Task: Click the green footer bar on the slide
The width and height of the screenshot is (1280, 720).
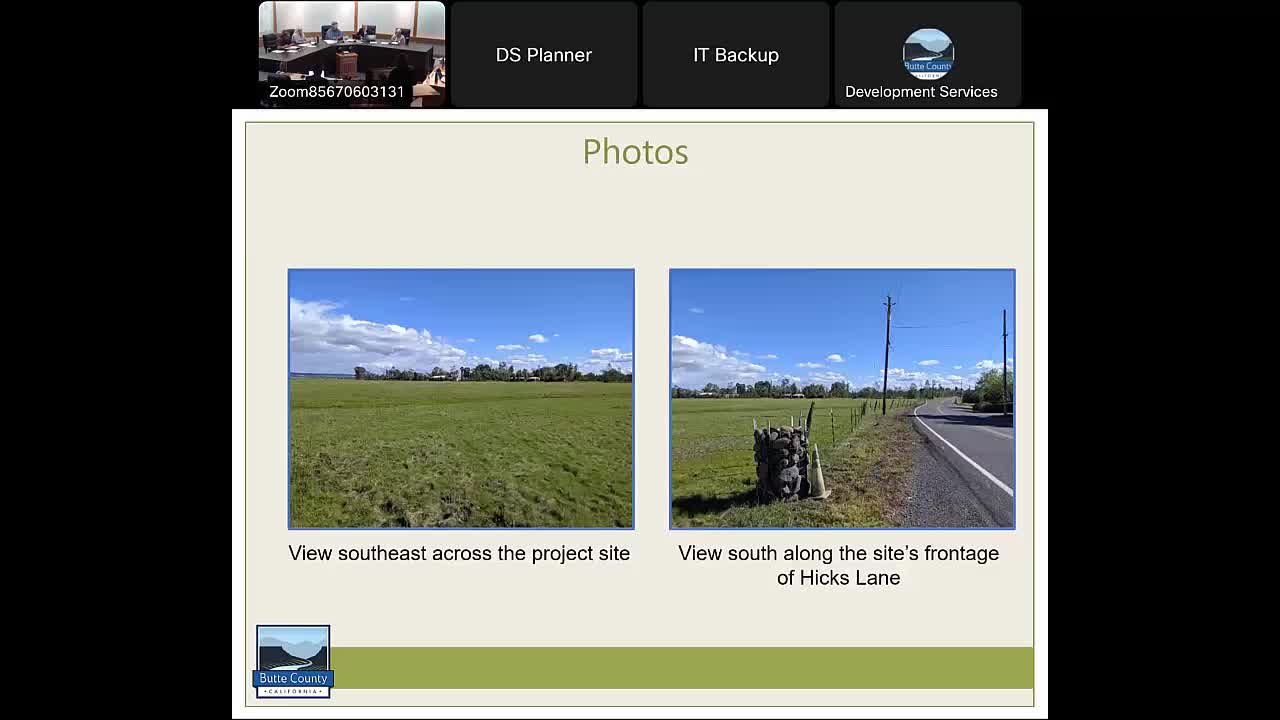Action: pos(680,667)
